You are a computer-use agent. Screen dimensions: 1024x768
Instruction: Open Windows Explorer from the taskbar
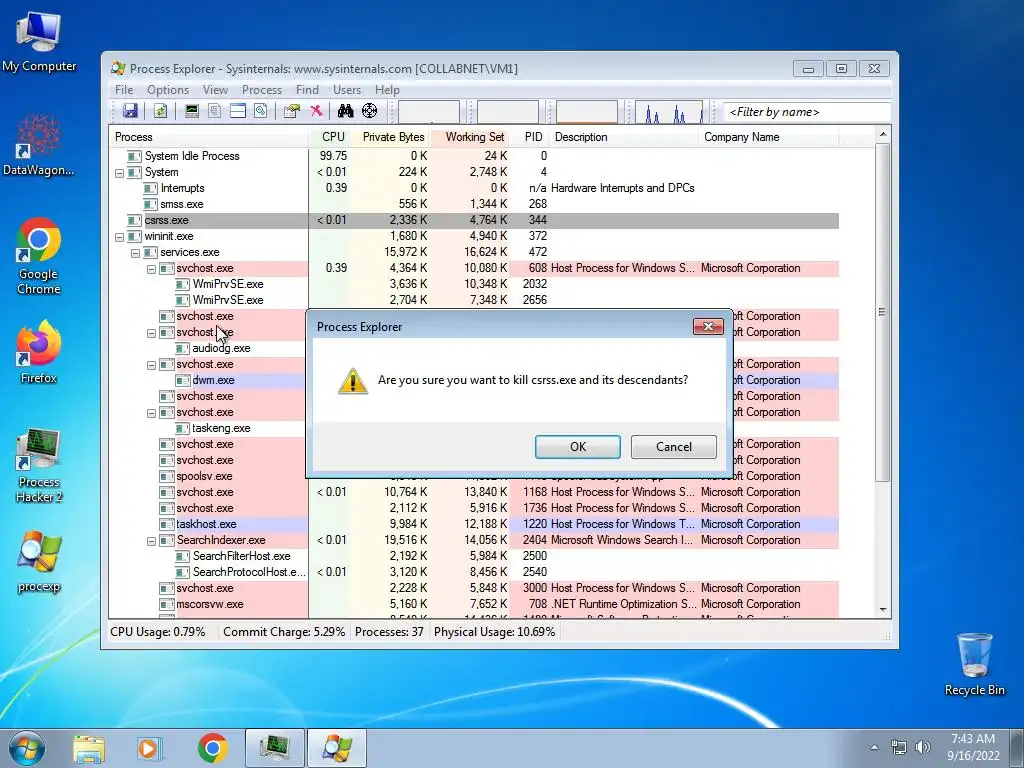click(x=89, y=748)
